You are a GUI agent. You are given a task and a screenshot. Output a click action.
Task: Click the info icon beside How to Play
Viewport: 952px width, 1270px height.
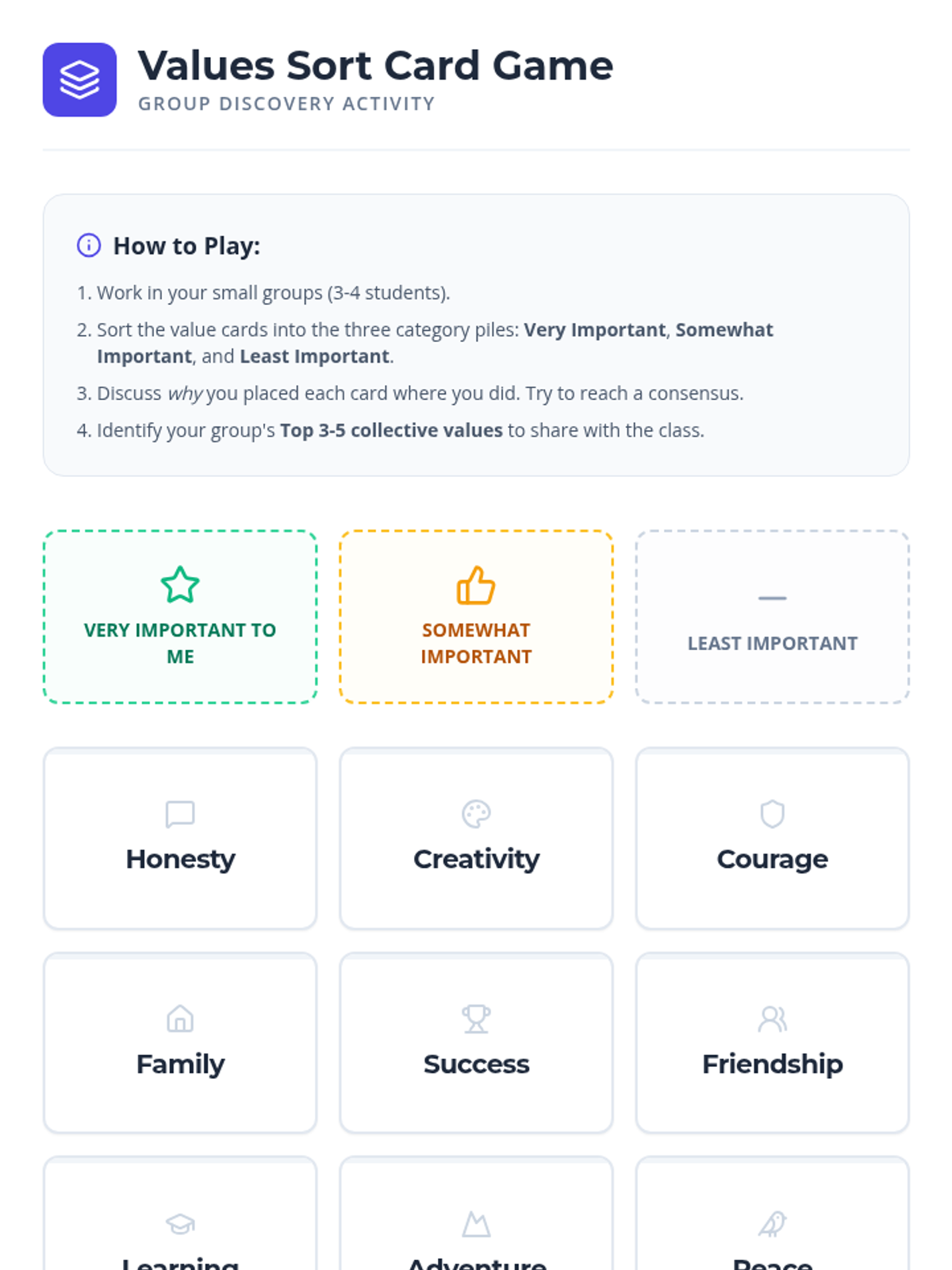(89, 245)
